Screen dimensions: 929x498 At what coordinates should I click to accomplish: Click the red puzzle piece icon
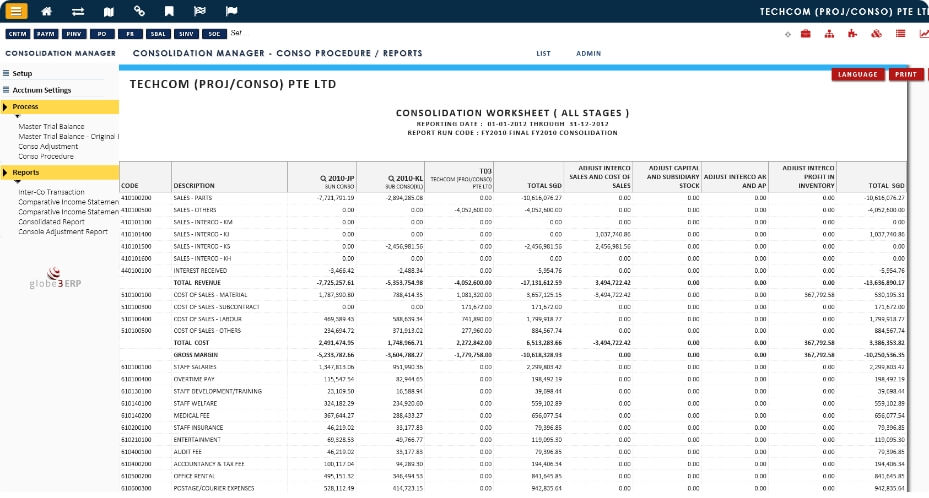(x=853, y=34)
